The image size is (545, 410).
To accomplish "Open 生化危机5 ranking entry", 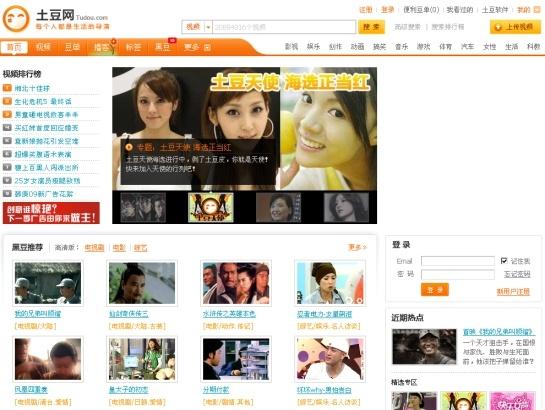I will (43, 101).
